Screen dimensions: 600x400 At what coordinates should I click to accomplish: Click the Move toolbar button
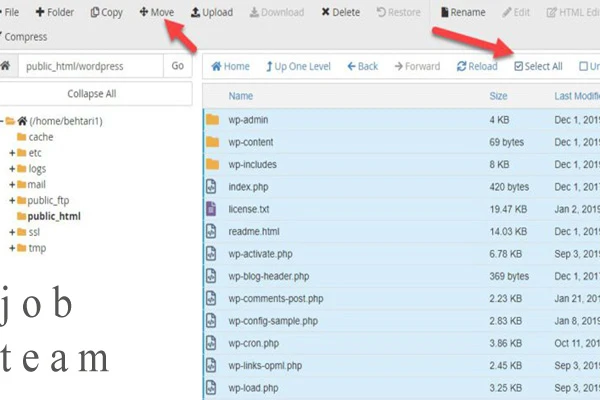[157, 13]
